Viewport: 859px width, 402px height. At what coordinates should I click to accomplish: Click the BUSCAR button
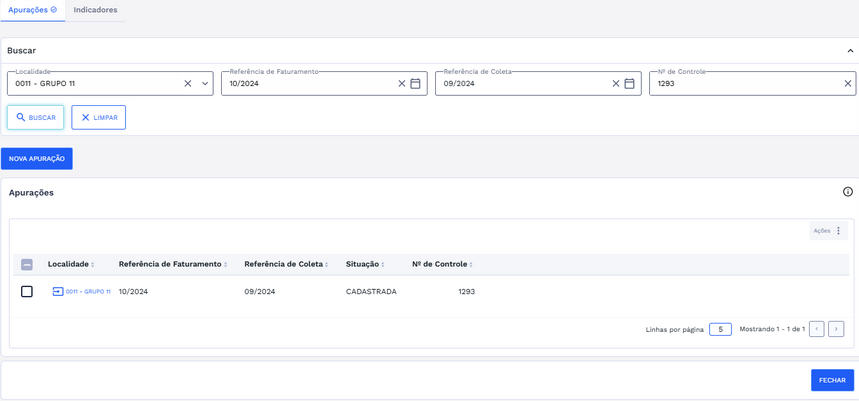pyautogui.click(x=36, y=118)
